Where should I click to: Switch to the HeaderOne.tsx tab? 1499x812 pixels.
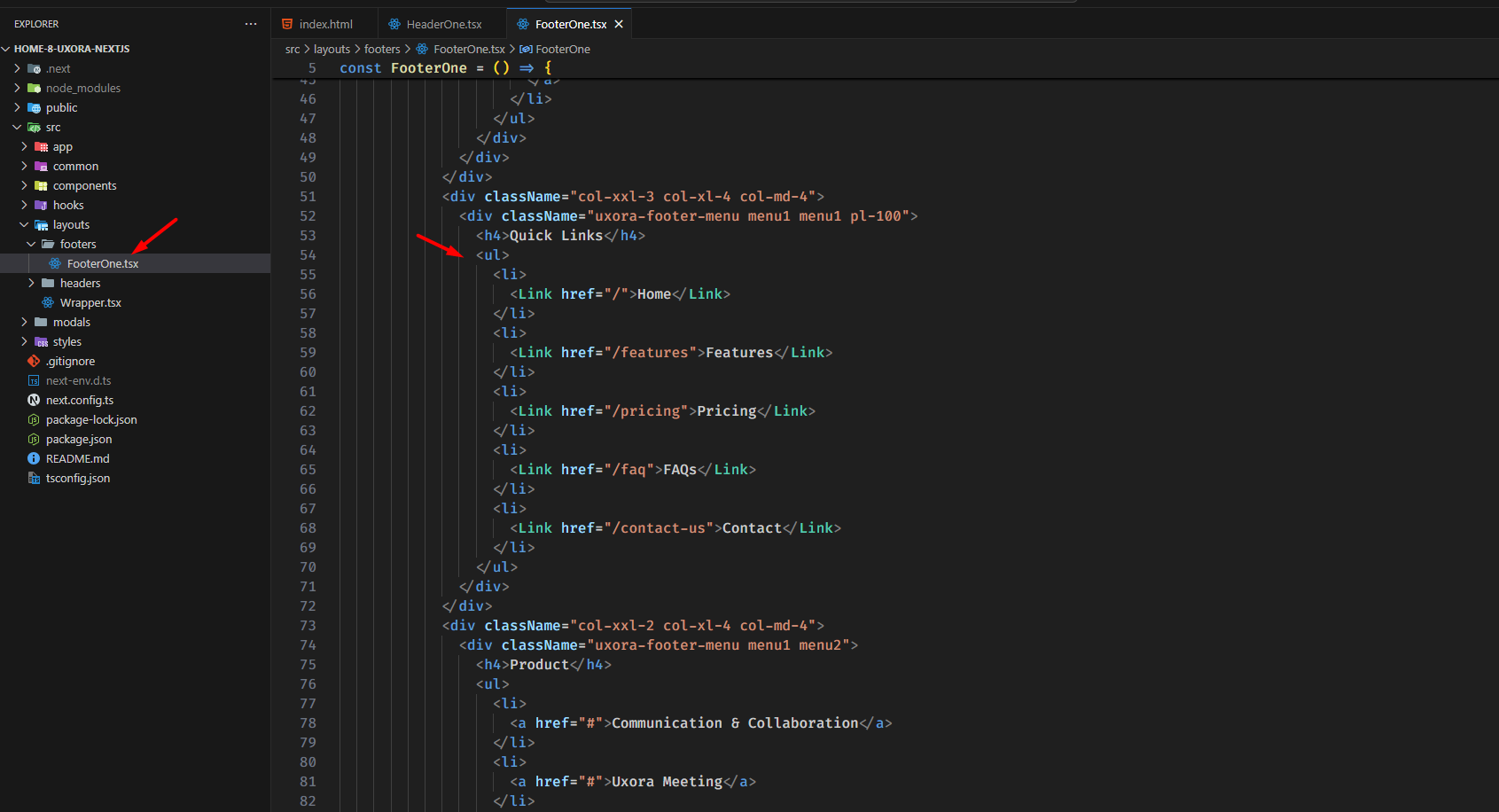tap(441, 24)
